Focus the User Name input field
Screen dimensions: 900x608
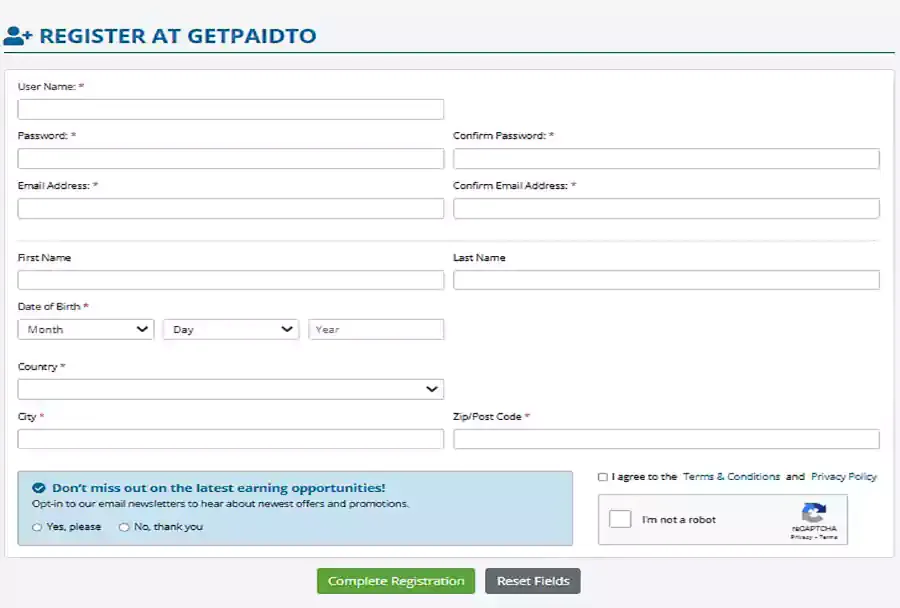click(231, 109)
